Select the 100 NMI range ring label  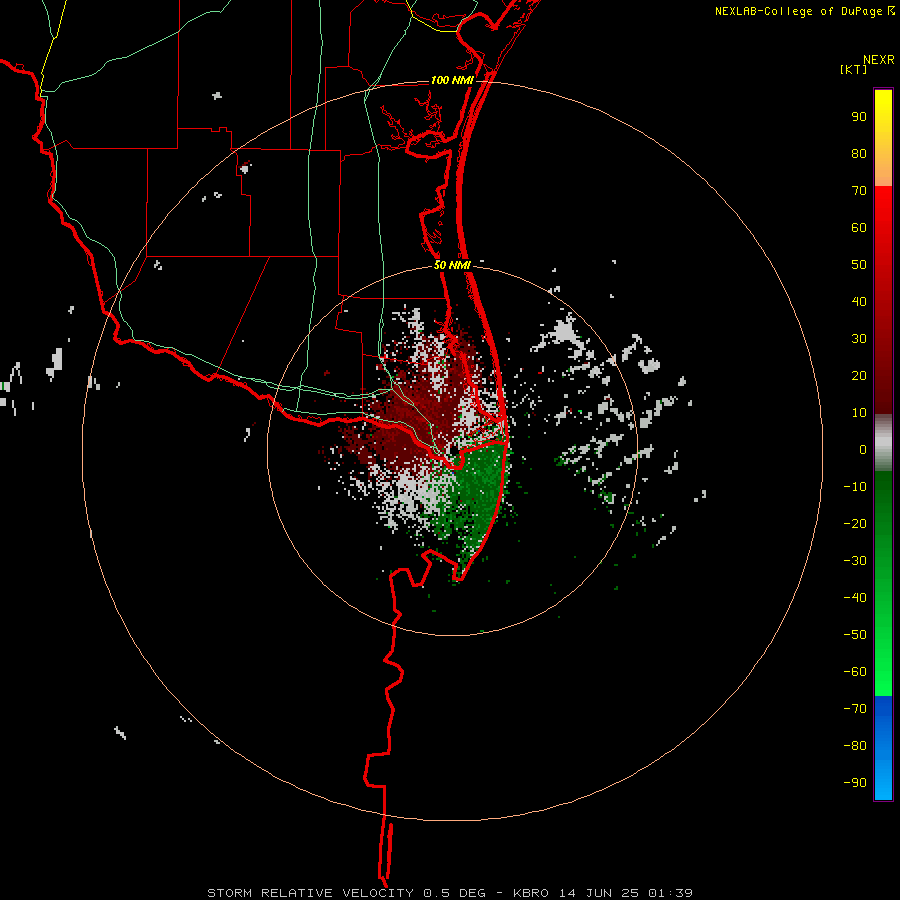(x=452, y=80)
